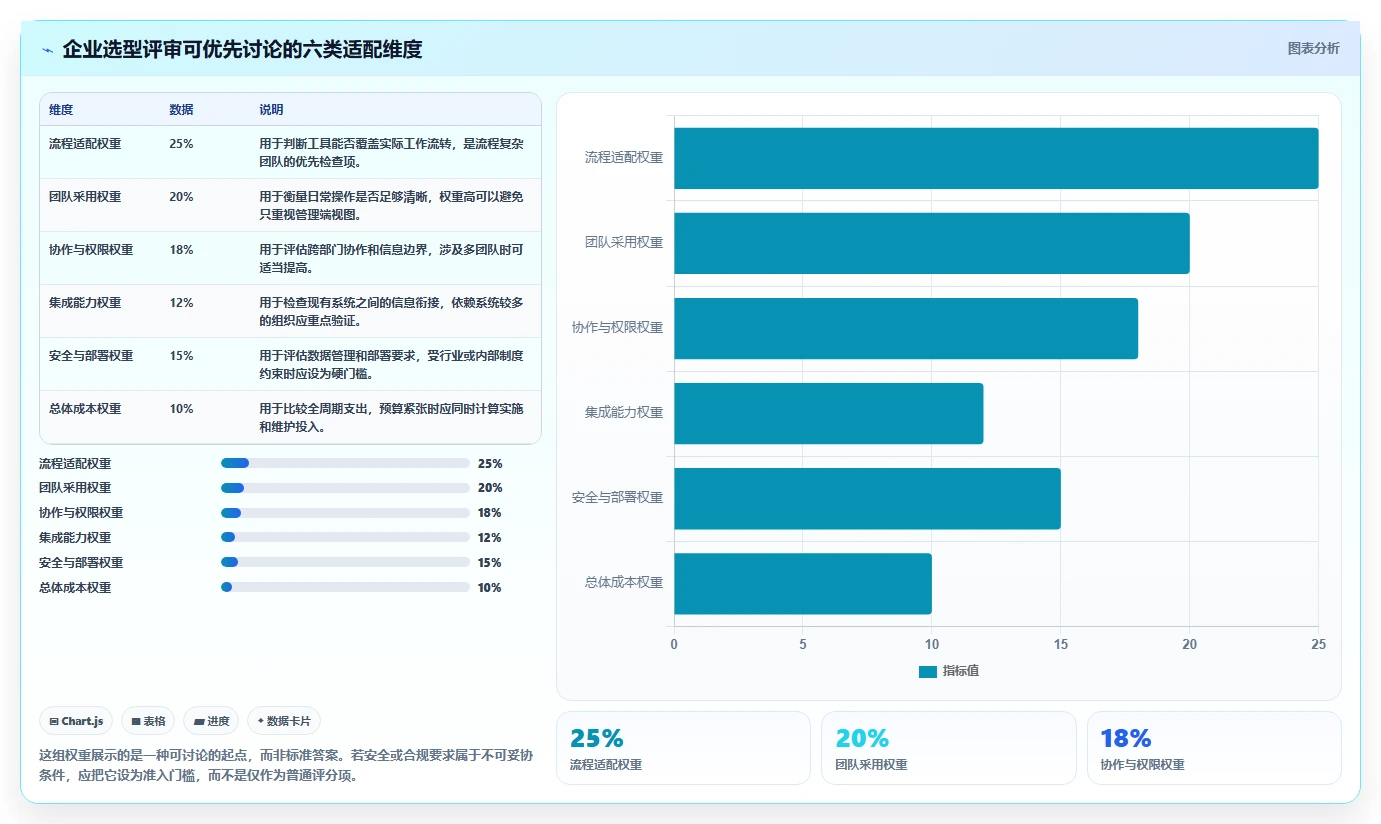Click the 总体成本权重 progress bar
Screen dimensions: 1381x824
point(345,588)
